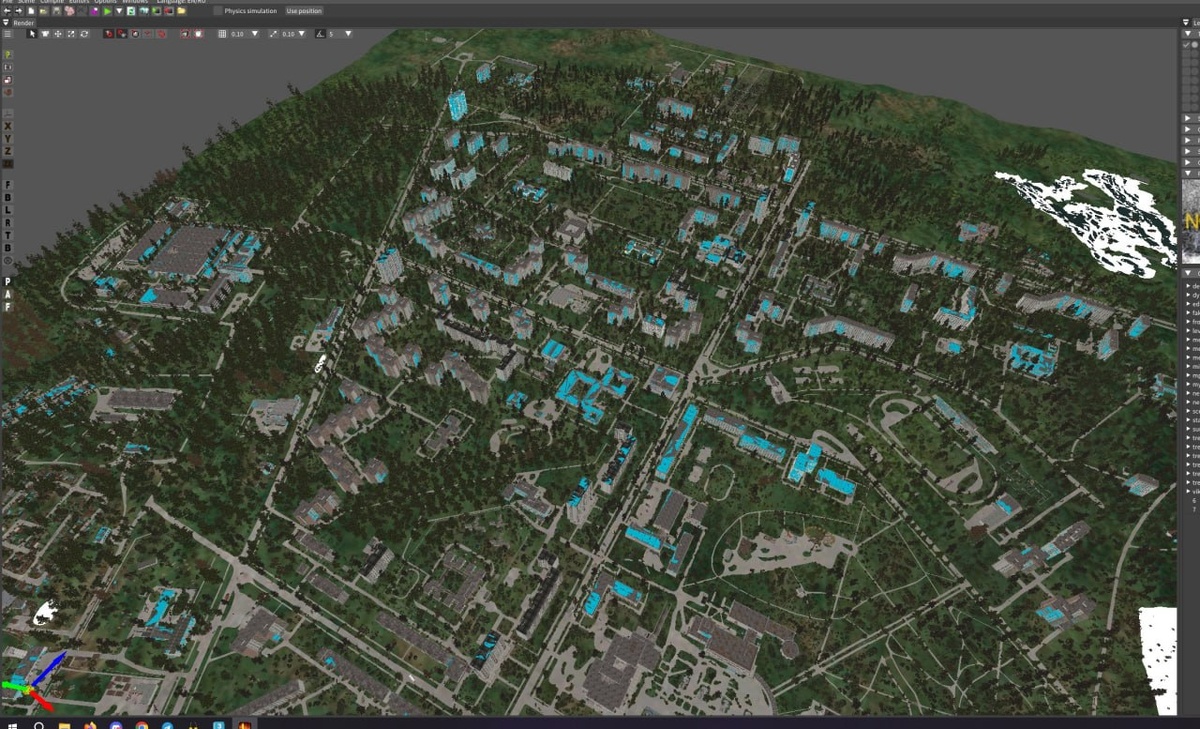
Task: Click the red-white cube sidebar icon
Action: [x=8, y=80]
